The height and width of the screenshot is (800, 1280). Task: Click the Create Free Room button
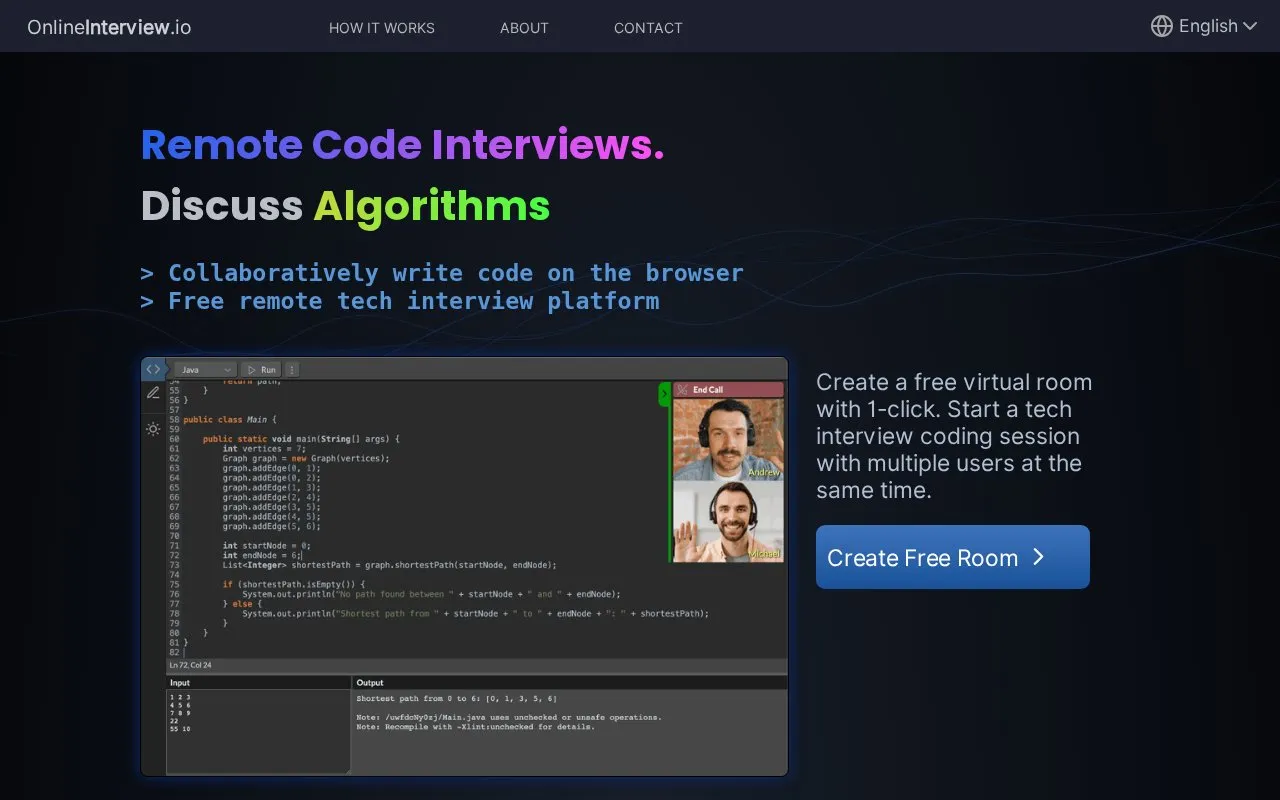point(953,557)
